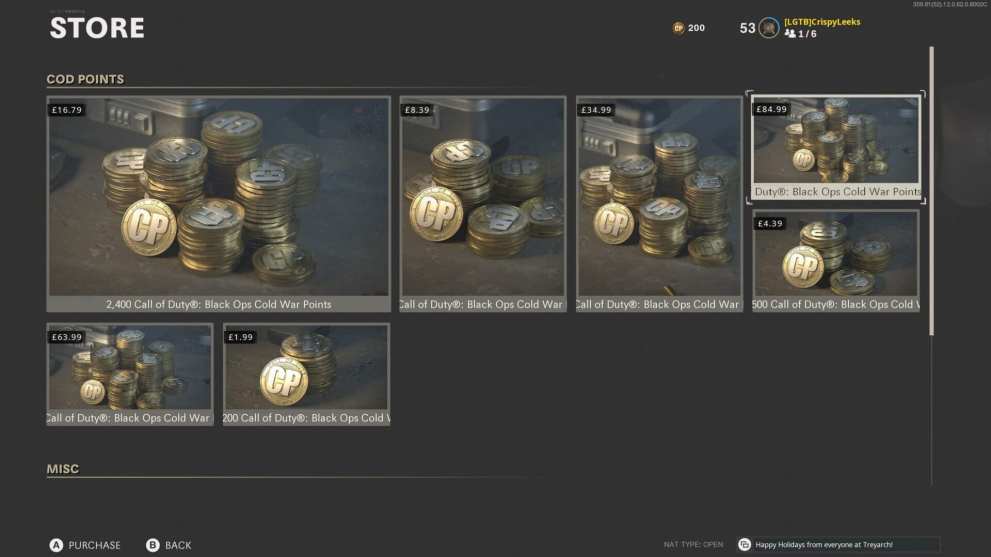Click the store page vertical scrollbar
This screenshot has width=991, height=557.
point(932,191)
